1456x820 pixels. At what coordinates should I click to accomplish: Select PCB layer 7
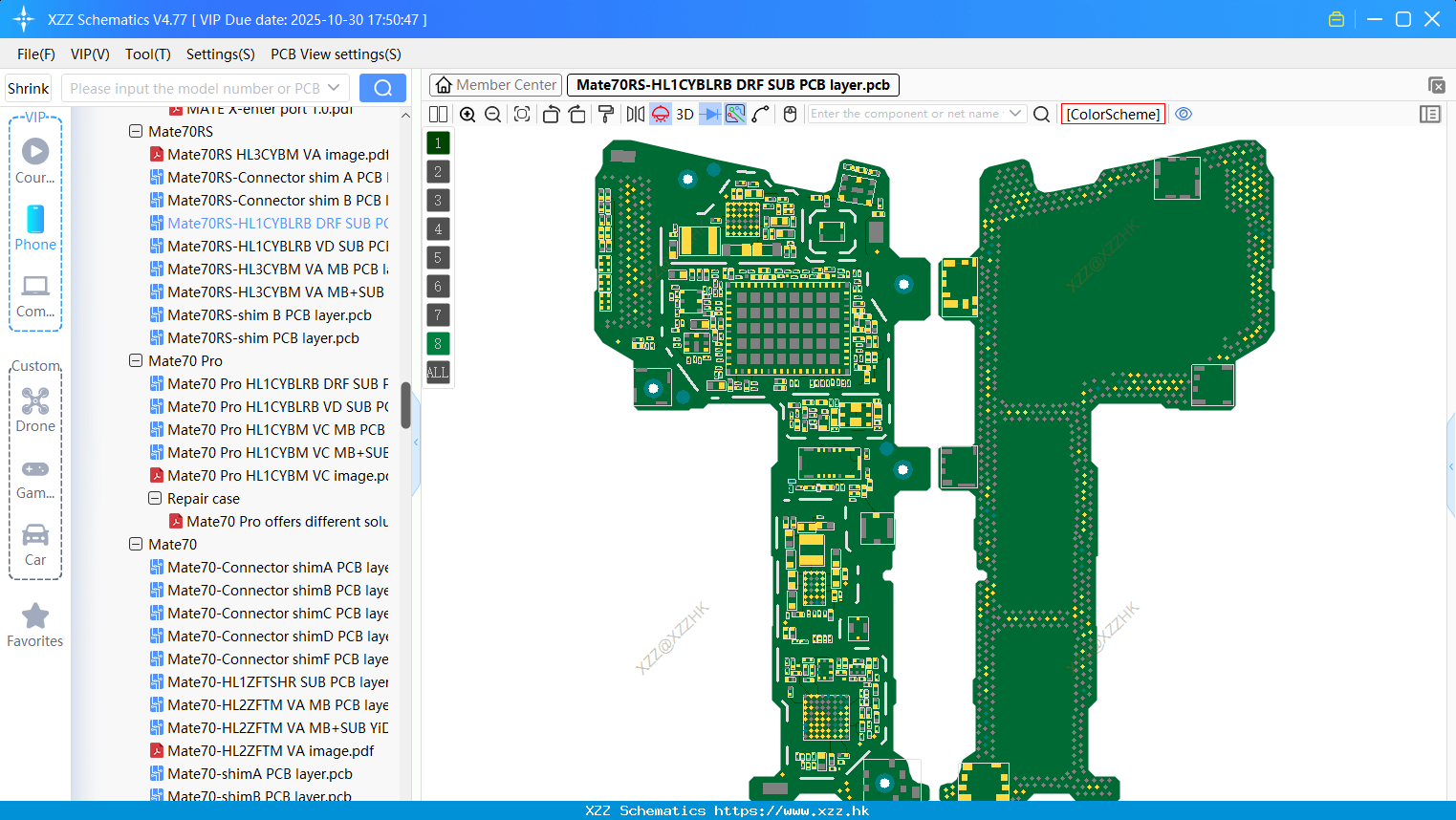point(438,315)
